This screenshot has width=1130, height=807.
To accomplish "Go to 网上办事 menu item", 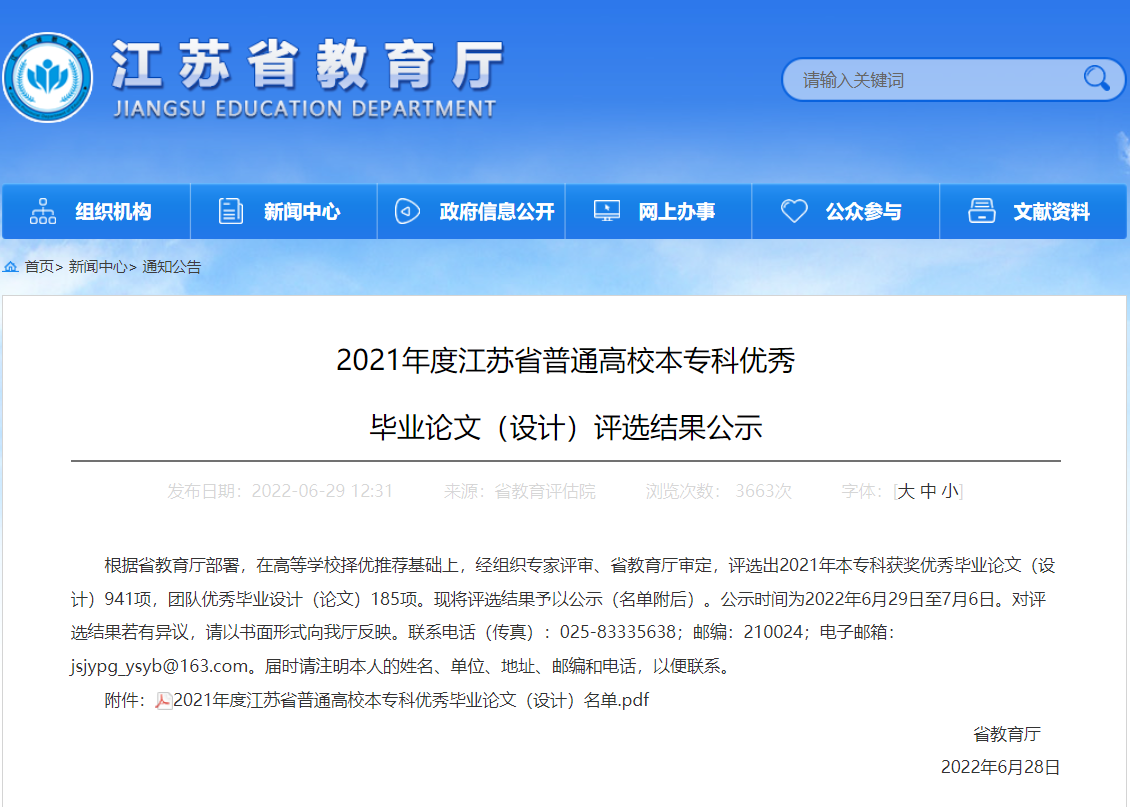I will point(676,212).
